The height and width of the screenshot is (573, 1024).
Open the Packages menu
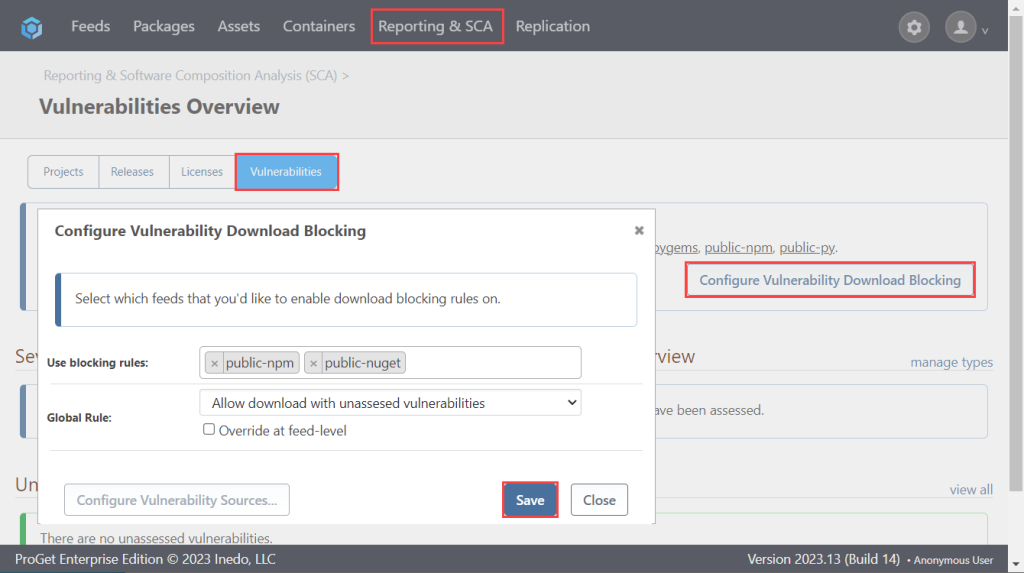coord(164,27)
